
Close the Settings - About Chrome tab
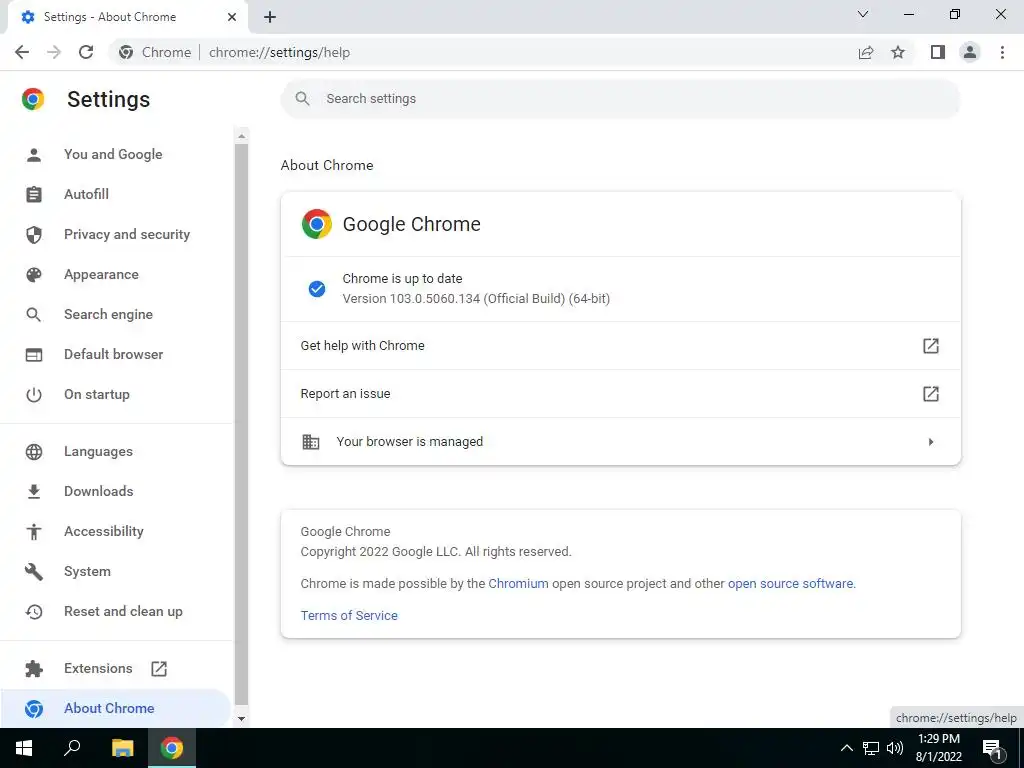click(x=232, y=17)
